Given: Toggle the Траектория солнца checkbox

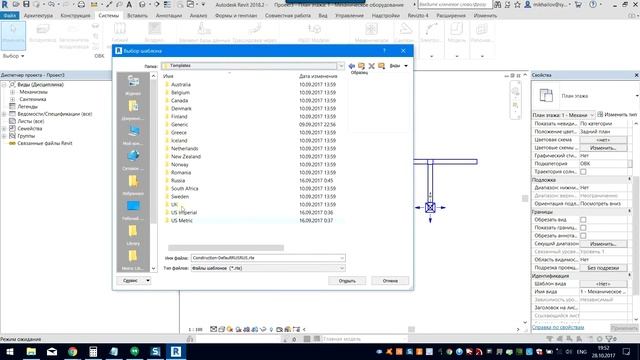Looking at the screenshot, I should point(583,172).
